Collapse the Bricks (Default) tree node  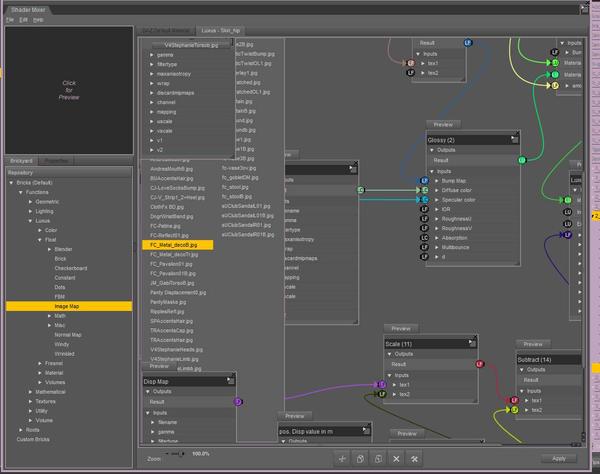[11, 183]
